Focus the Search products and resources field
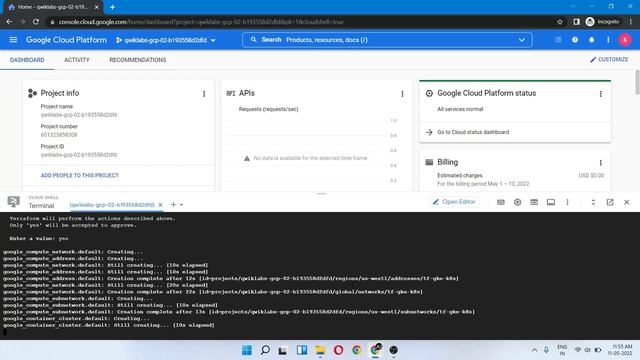 387,40
